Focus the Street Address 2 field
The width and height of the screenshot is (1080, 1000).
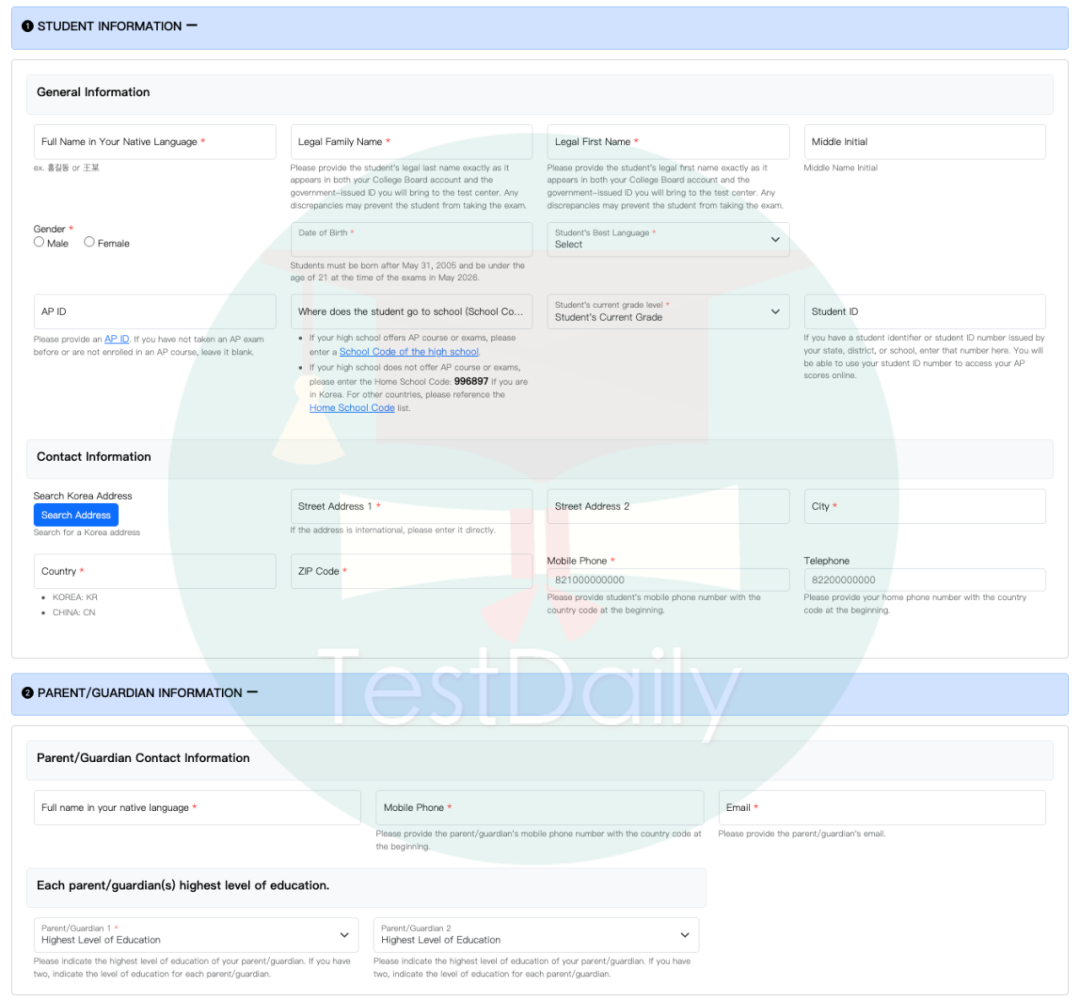[x=668, y=506]
